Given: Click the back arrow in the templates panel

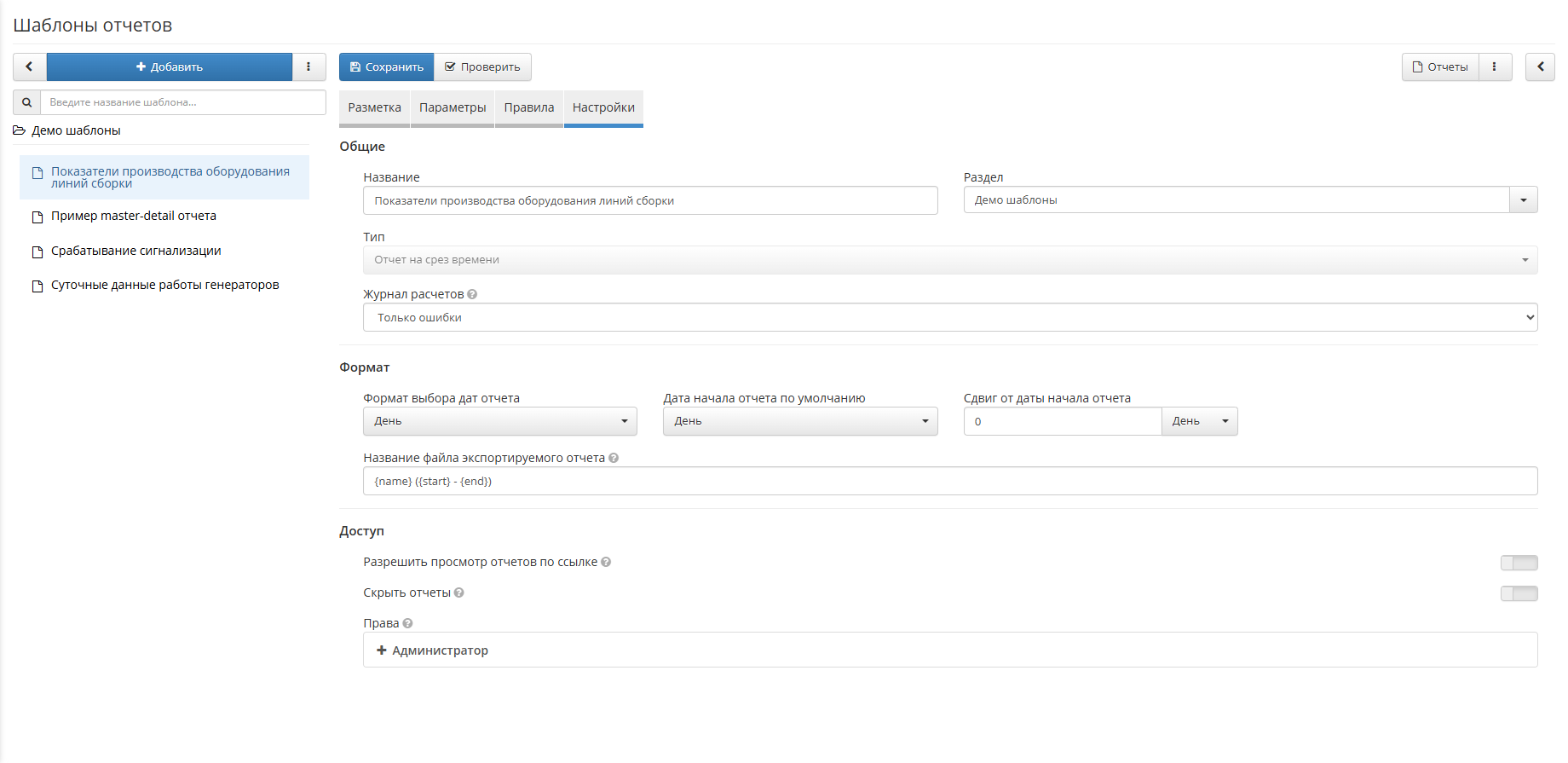Looking at the screenshot, I should click(x=29, y=66).
